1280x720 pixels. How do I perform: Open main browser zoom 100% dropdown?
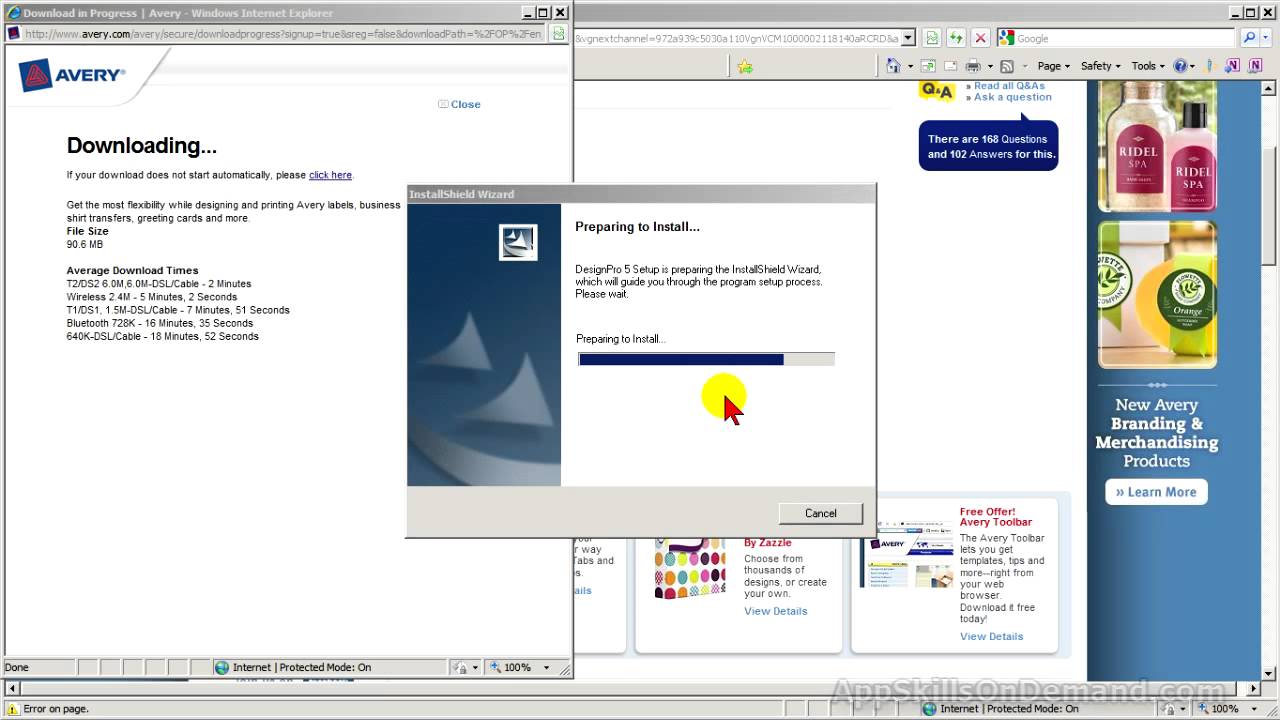click(x=1253, y=709)
